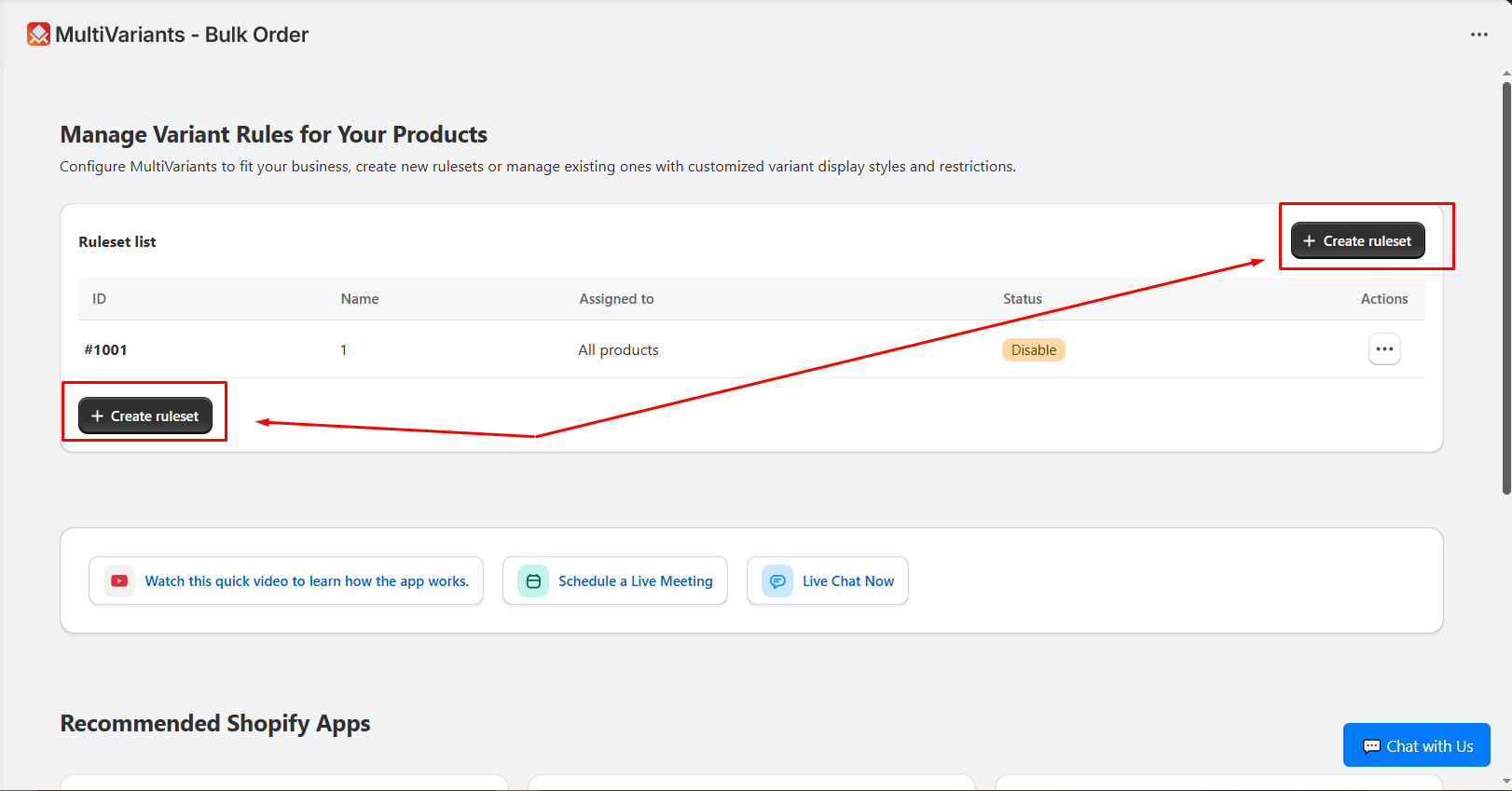Click the page vertical scrollbar thumb
Screen dimensions: 1512x791
(1506, 289)
